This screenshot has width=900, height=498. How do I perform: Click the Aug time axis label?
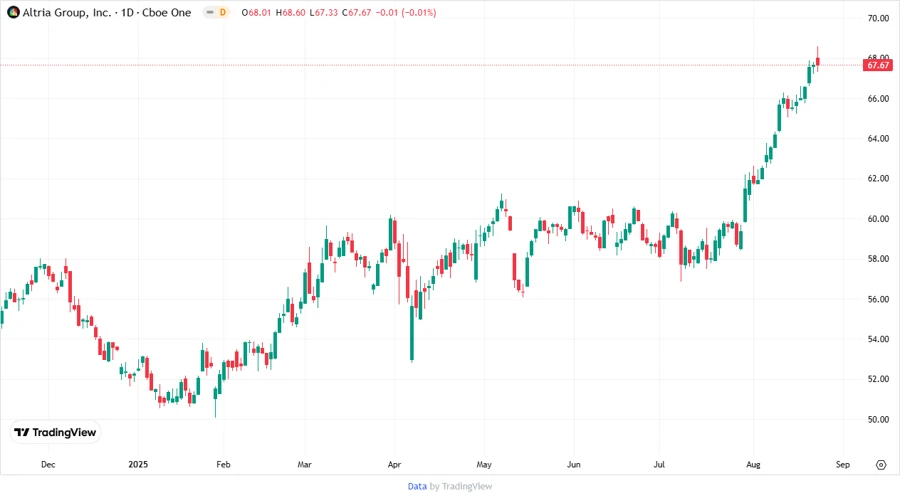click(x=753, y=464)
